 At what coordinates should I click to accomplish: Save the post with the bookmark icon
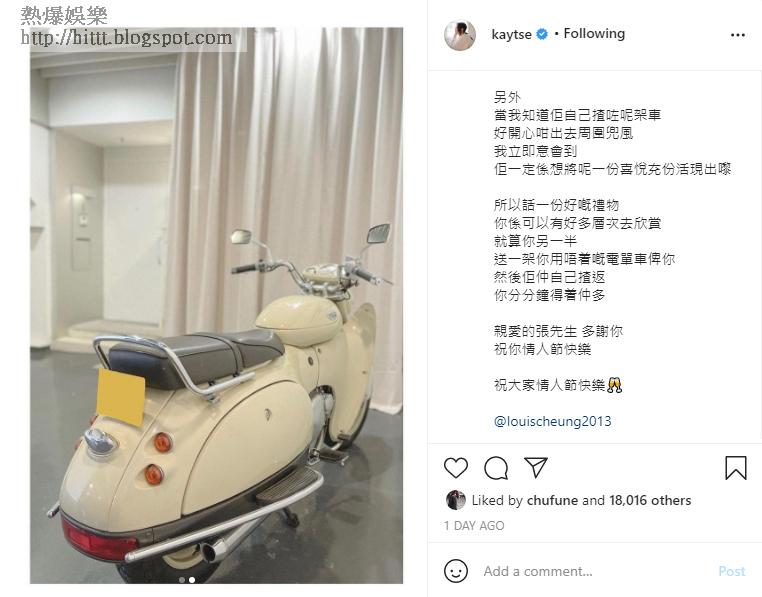(x=735, y=468)
